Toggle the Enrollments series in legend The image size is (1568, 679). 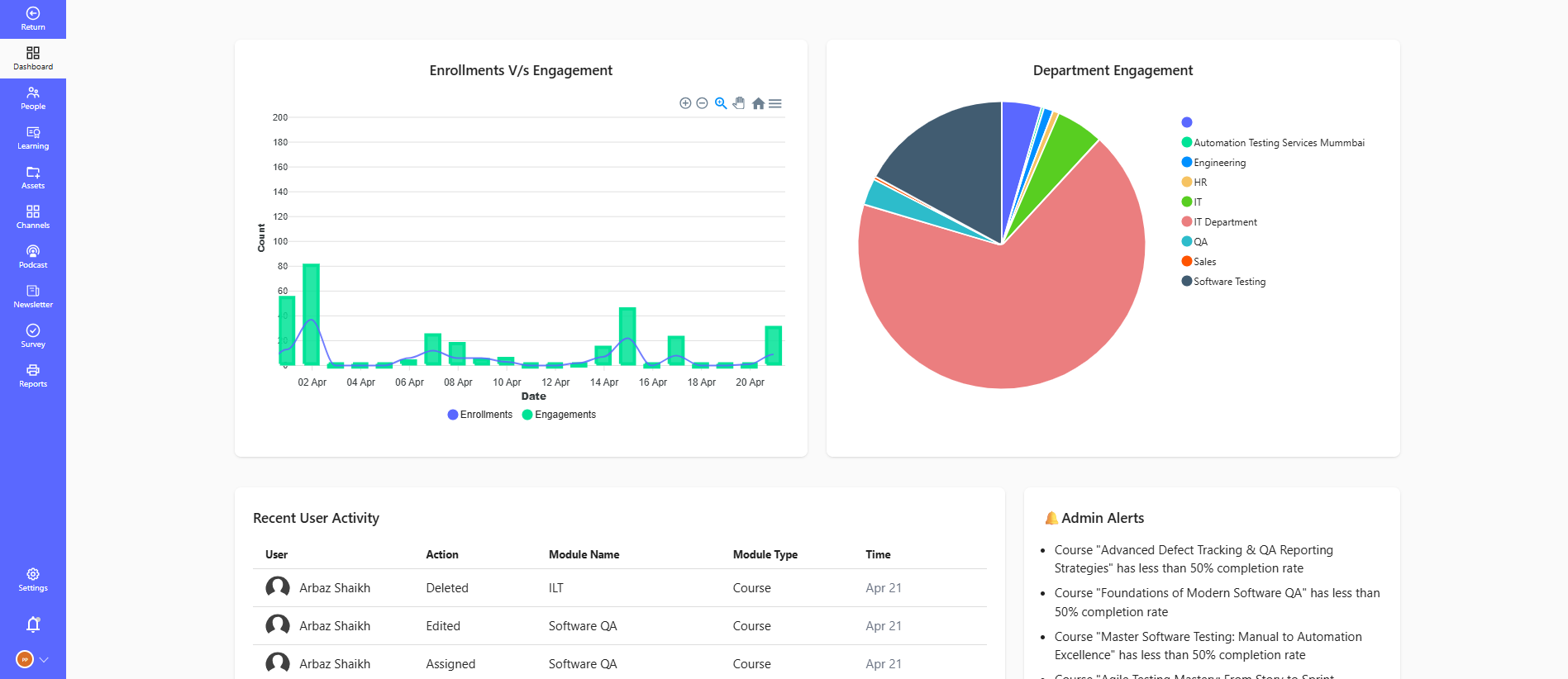click(x=480, y=415)
